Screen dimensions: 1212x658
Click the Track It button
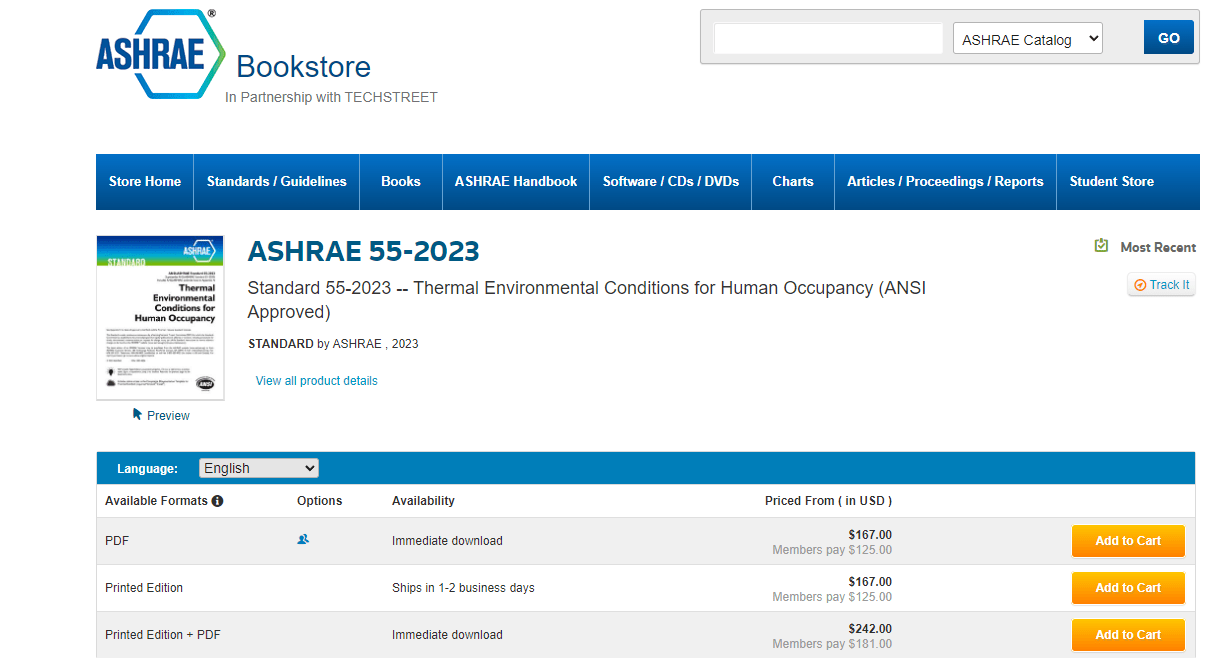click(1161, 285)
